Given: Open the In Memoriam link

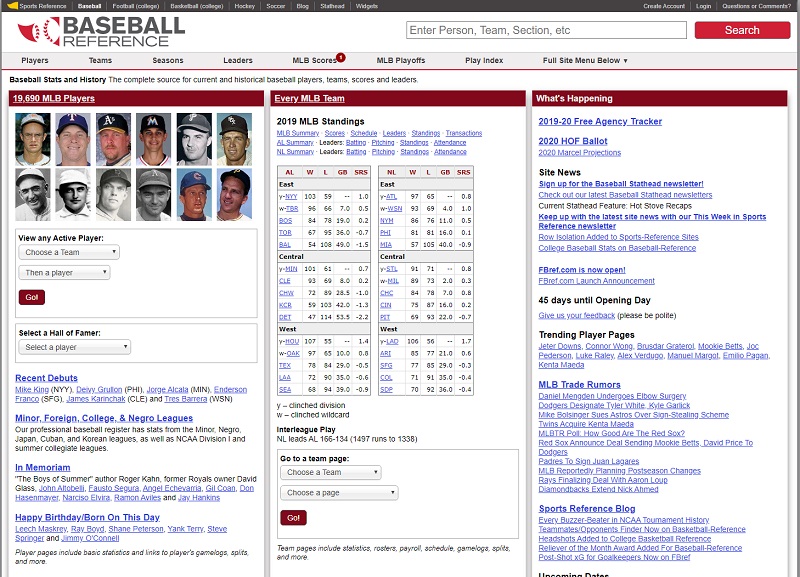Looking at the screenshot, I should point(43,468).
